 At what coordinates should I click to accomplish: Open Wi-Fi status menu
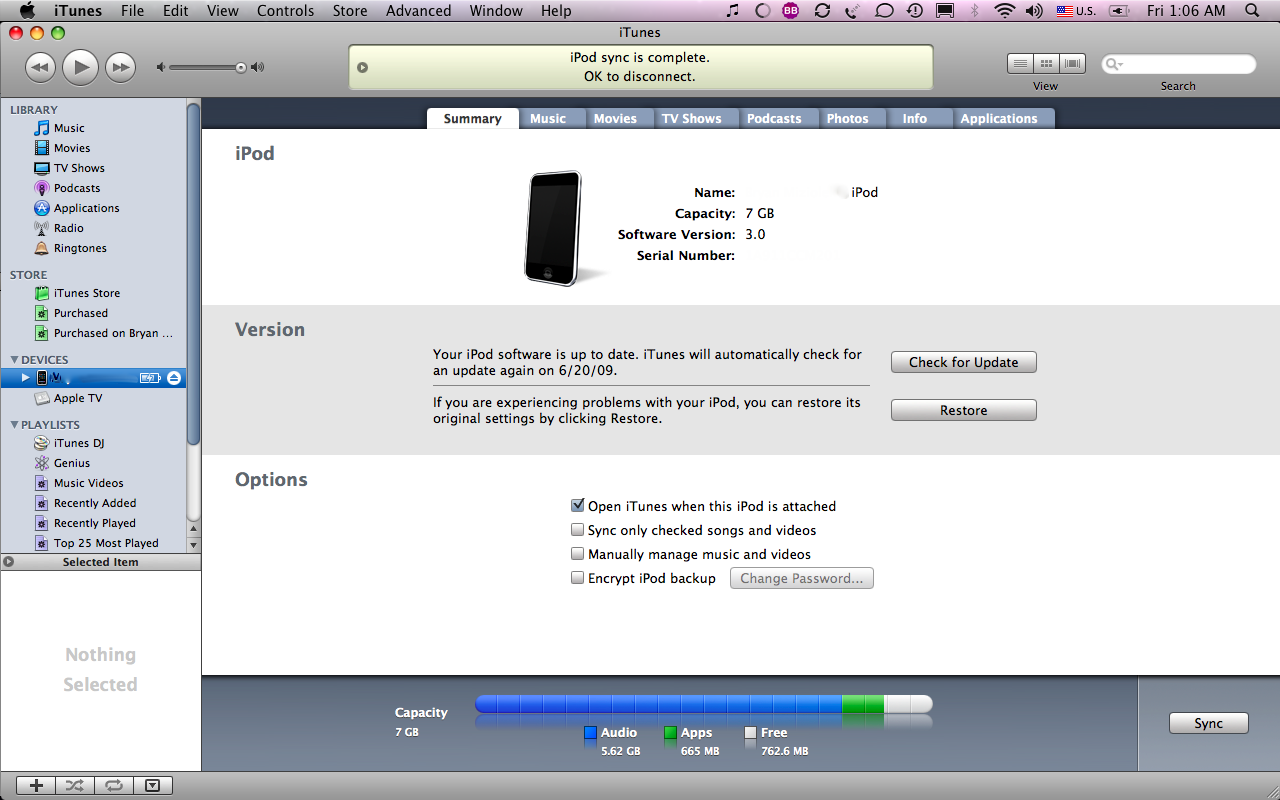point(1005,11)
